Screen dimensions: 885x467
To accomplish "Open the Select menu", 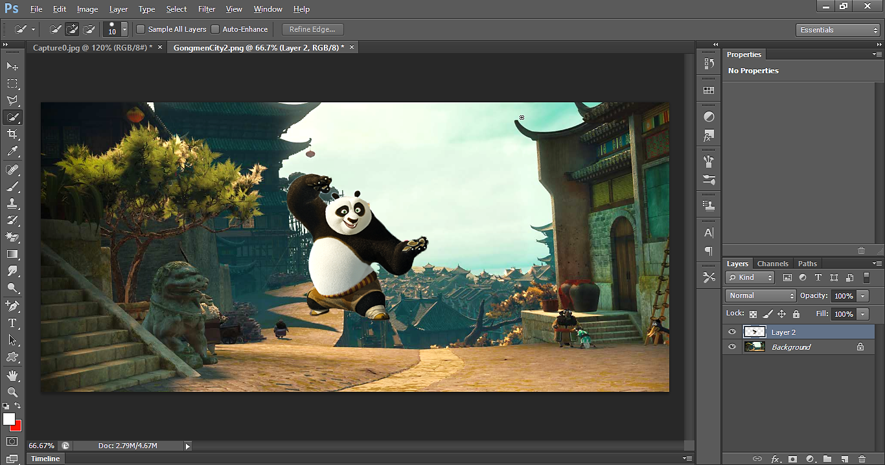I will click(x=176, y=9).
